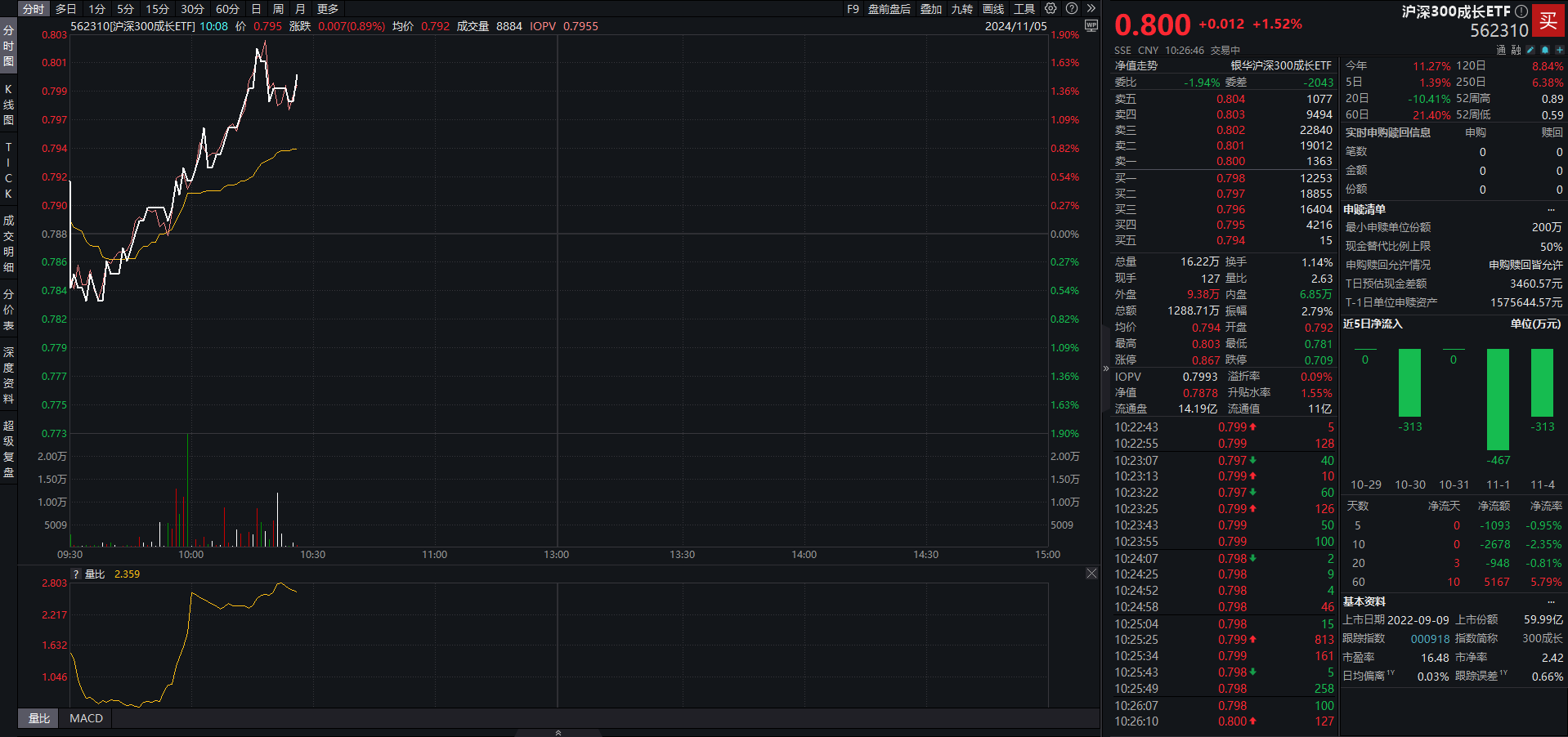Close the 量比 indicator sub-chart
Screen dimensions: 1568x737
coord(1091,574)
